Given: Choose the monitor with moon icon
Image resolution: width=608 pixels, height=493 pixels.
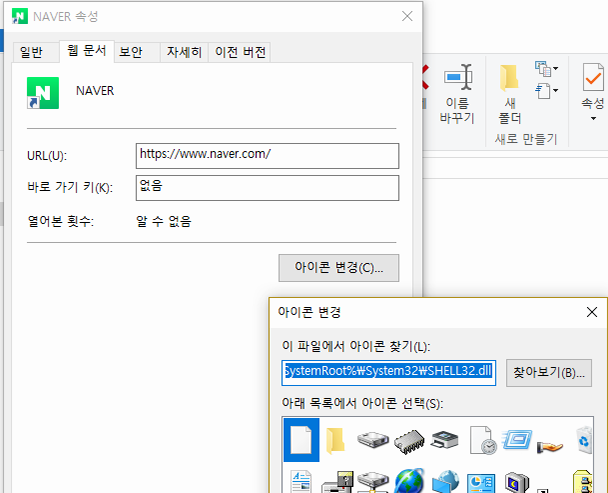Looking at the screenshot, I should click(517, 483).
